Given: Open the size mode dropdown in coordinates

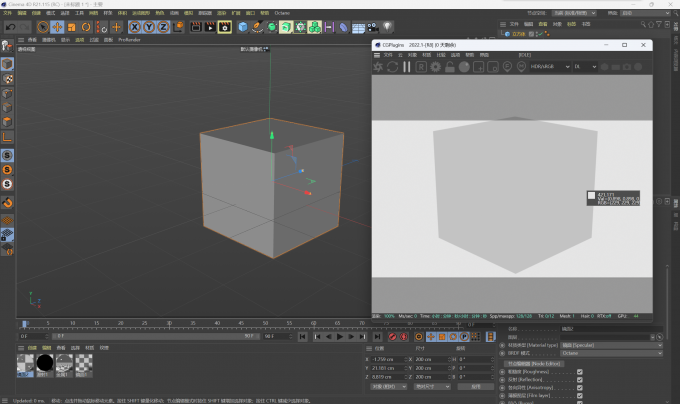Looking at the screenshot, I should 432,386.
